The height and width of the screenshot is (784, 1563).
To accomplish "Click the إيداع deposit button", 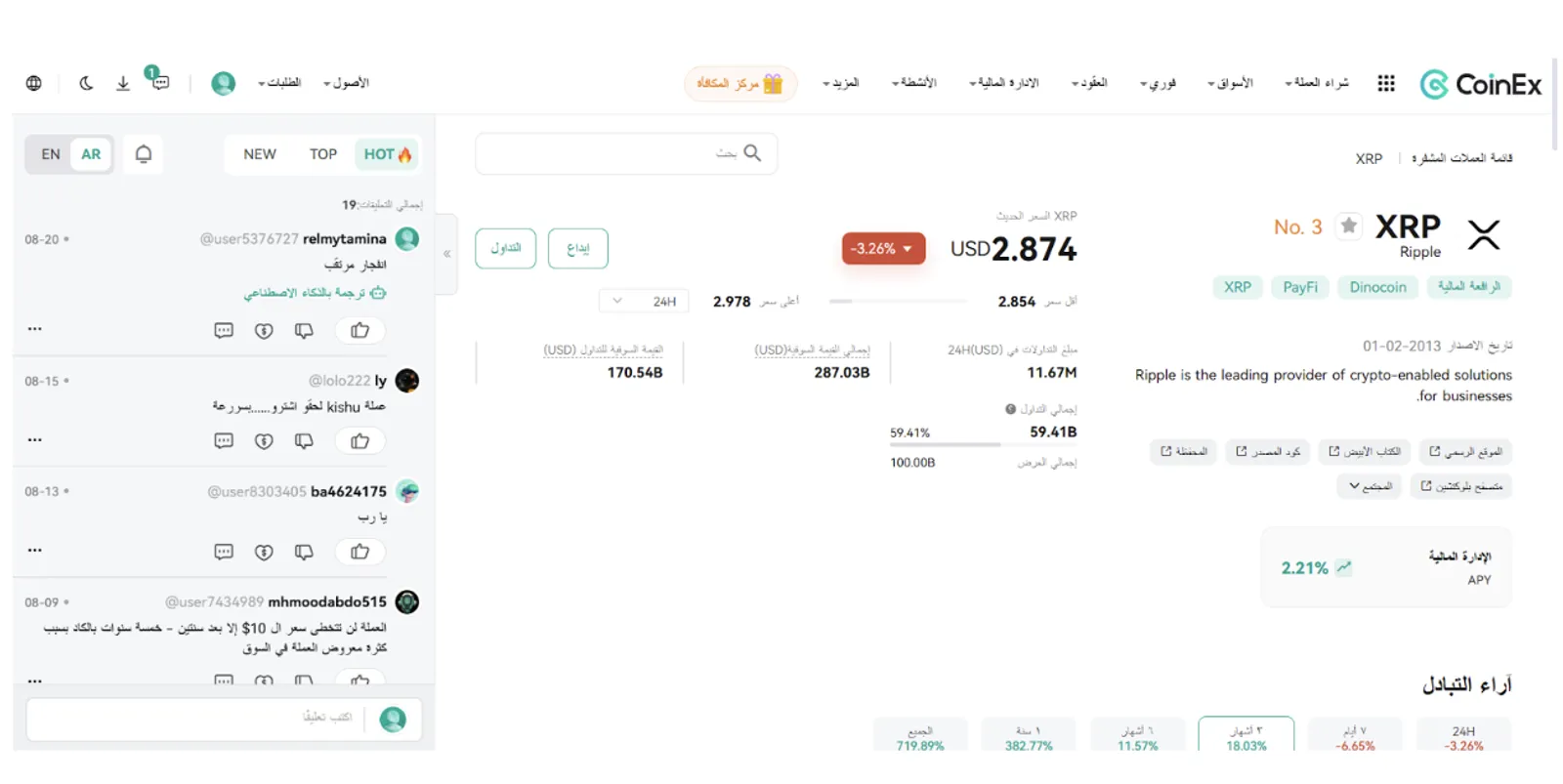I will pyautogui.click(x=578, y=248).
